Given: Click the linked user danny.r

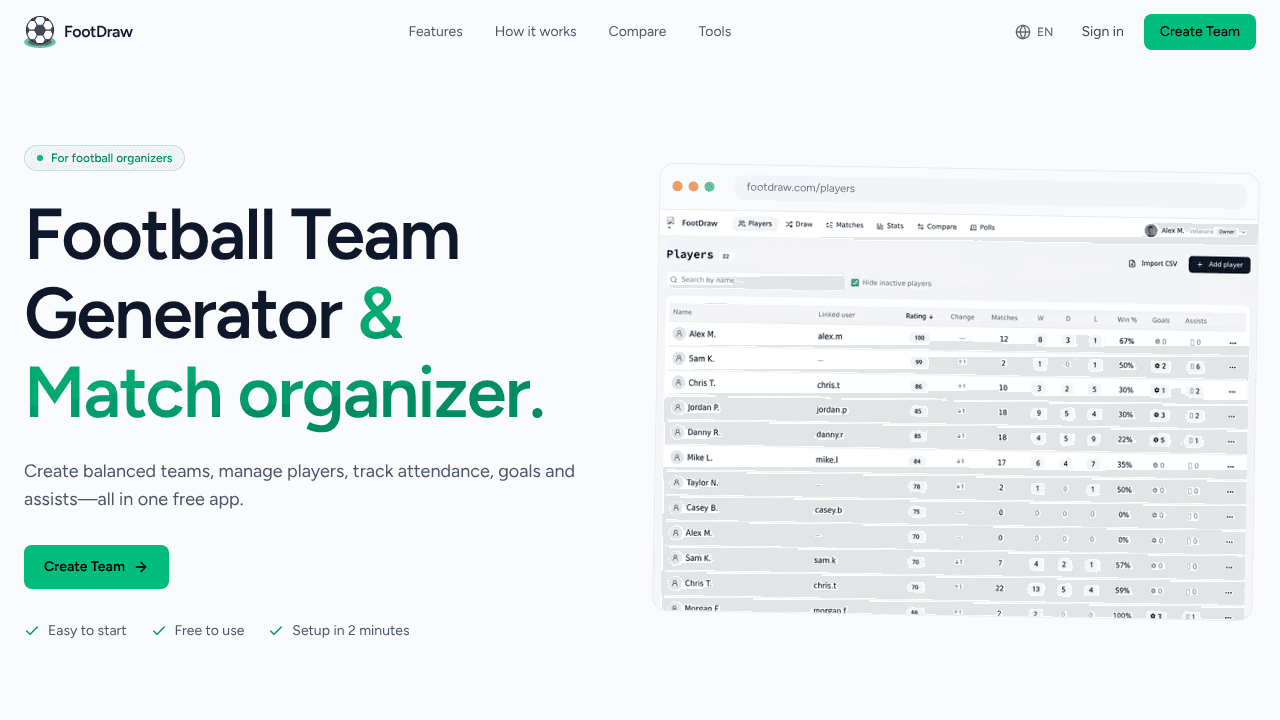Looking at the screenshot, I should (x=830, y=435).
